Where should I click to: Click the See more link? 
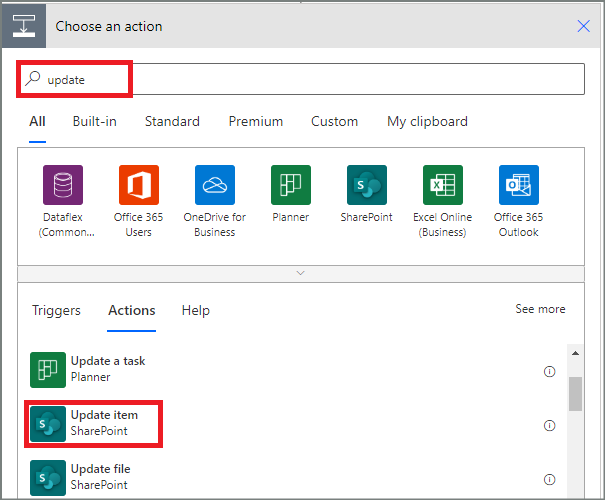click(x=540, y=309)
